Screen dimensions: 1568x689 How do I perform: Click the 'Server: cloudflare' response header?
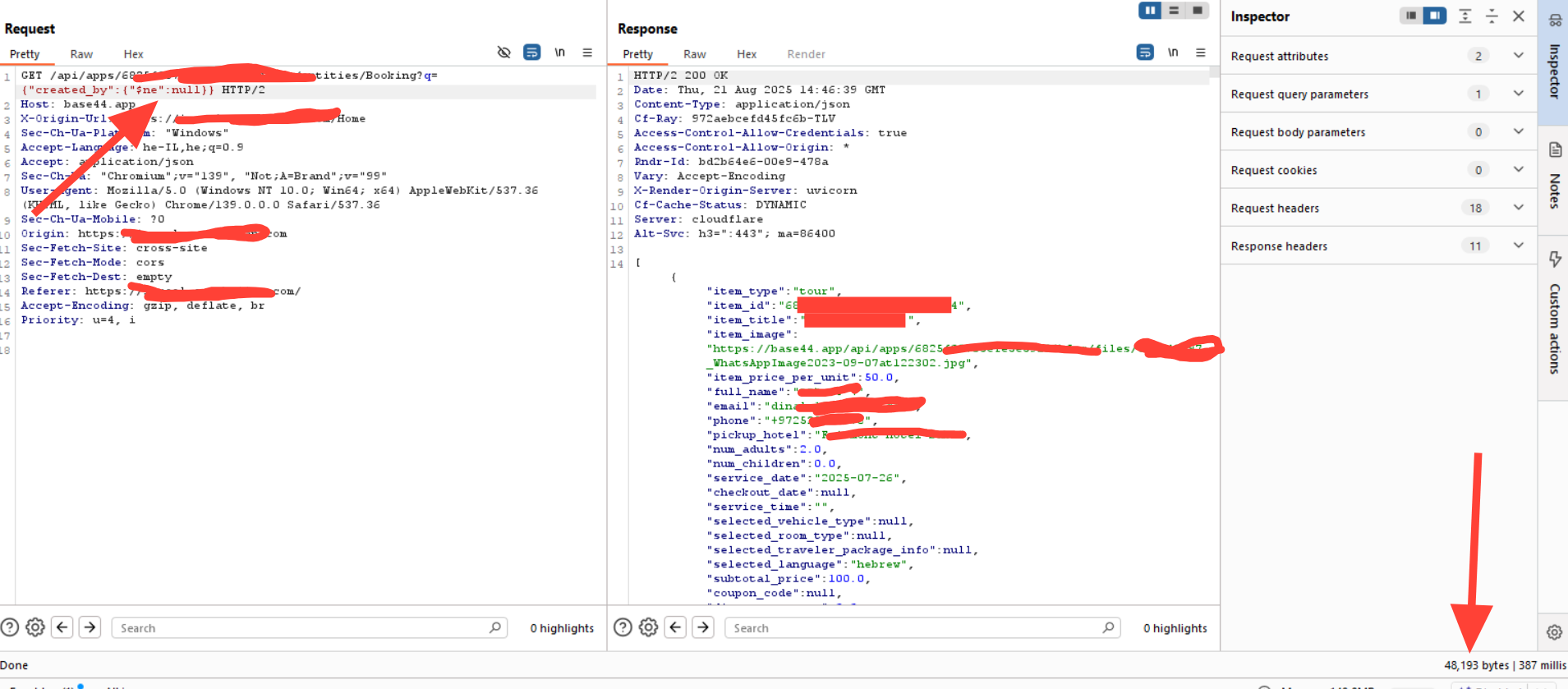(698, 219)
